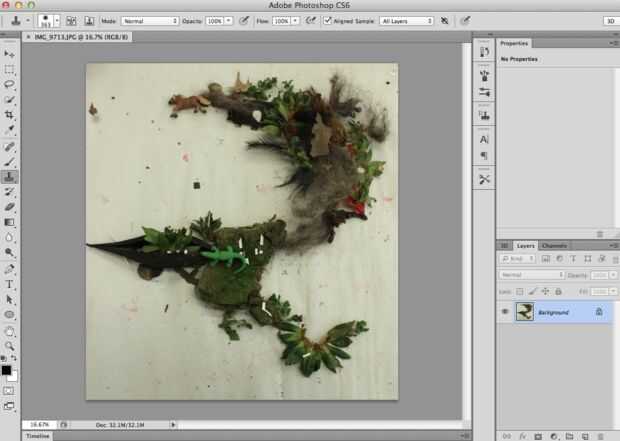Select the Pen tool
Screen dimensions: 620x441
click(x=9, y=269)
